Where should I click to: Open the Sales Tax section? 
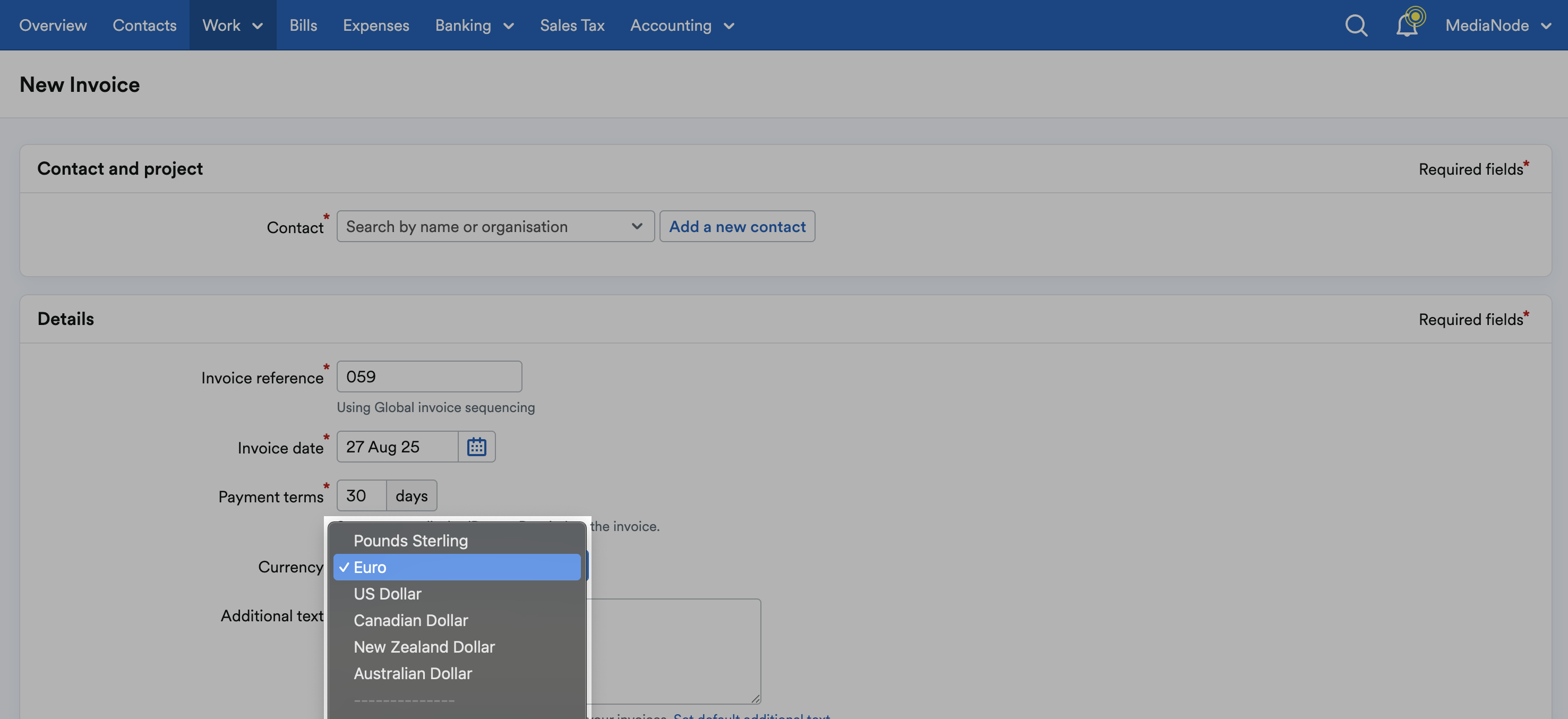pyautogui.click(x=572, y=25)
